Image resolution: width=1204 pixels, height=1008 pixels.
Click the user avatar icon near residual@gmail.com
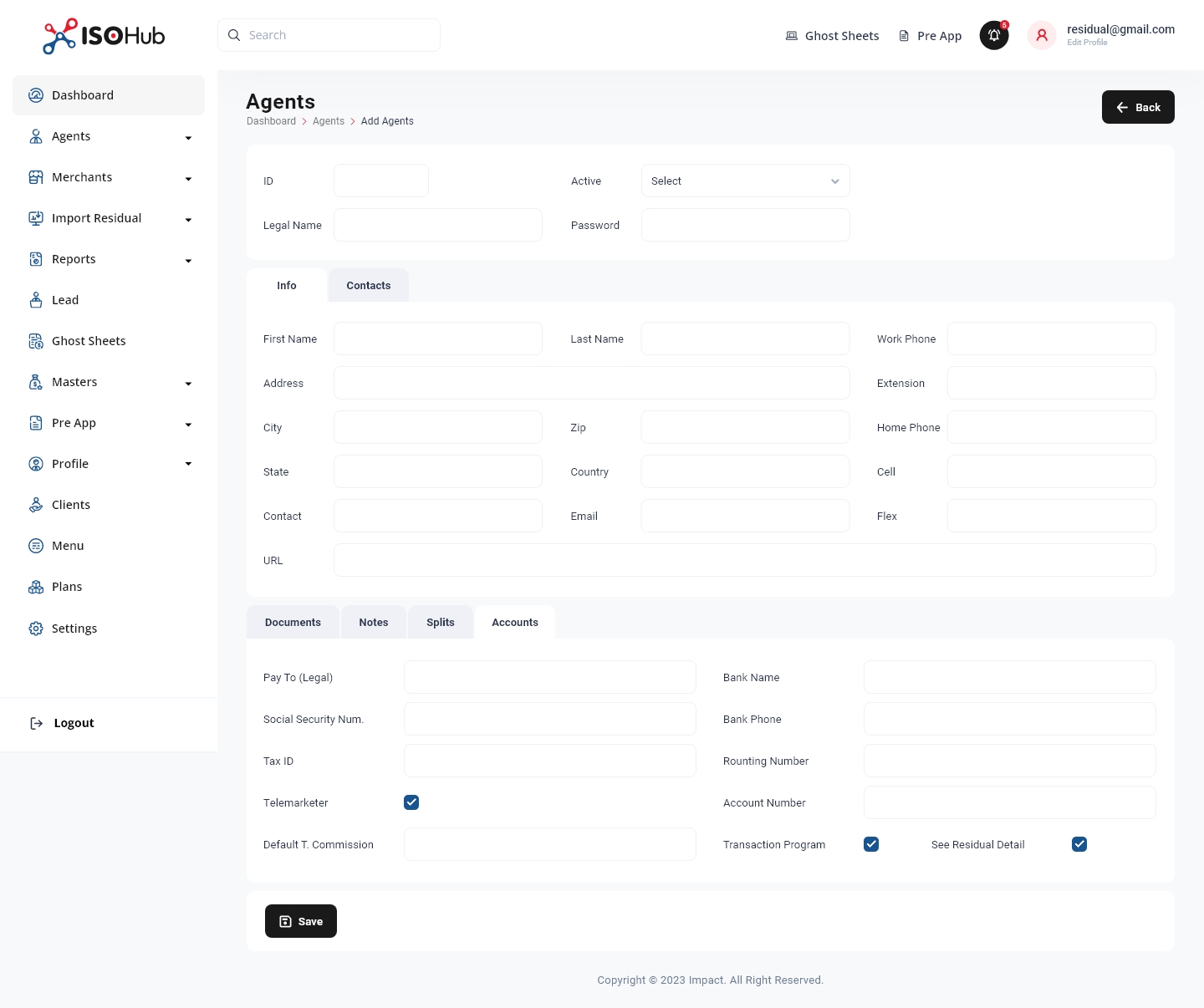point(1042,35)
